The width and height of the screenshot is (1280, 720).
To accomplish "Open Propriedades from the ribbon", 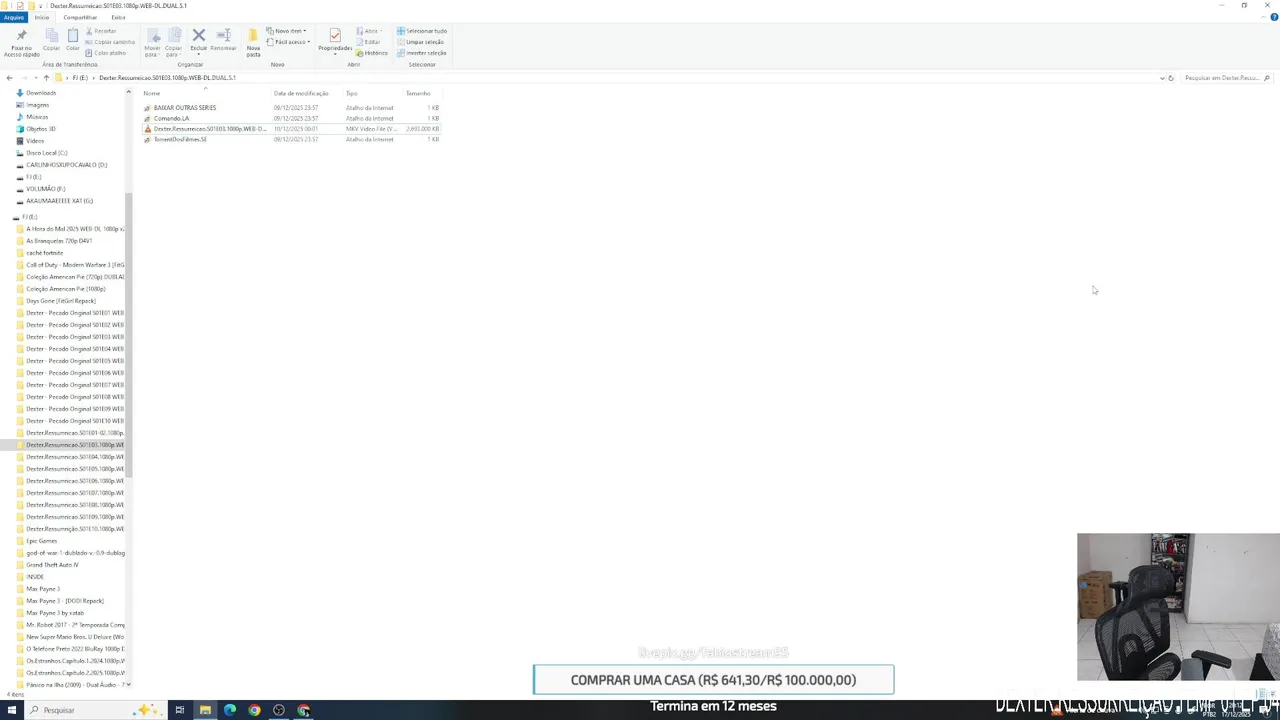I will (x=335, y=41).
